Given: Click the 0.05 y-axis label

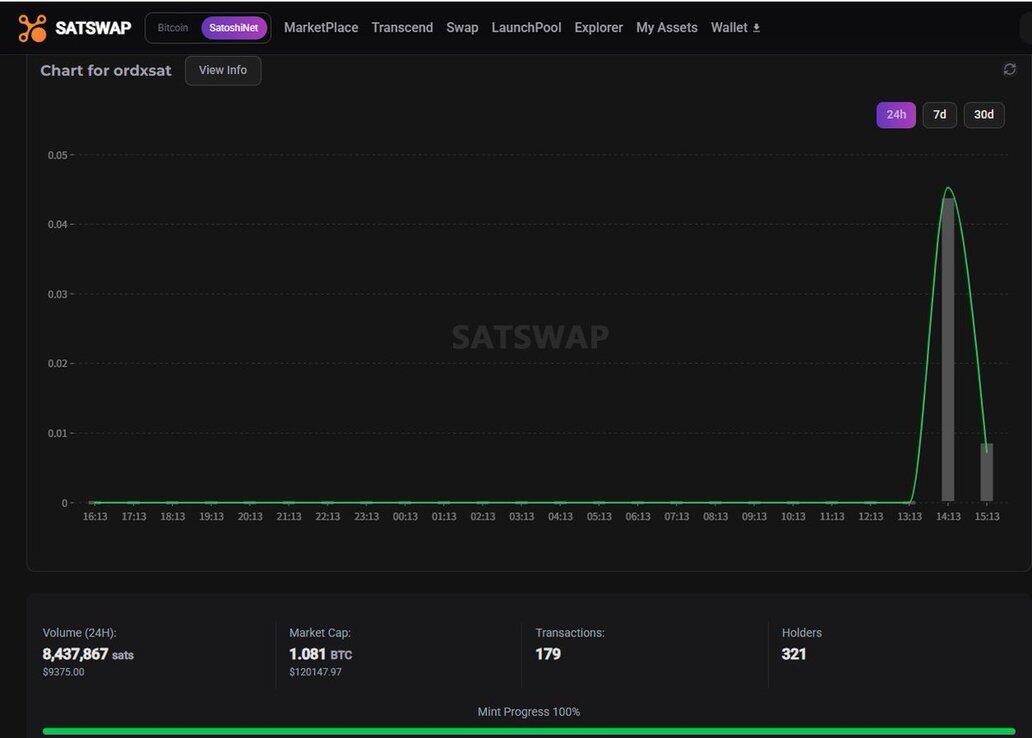Looking at the screenshot, I should 57,155.
